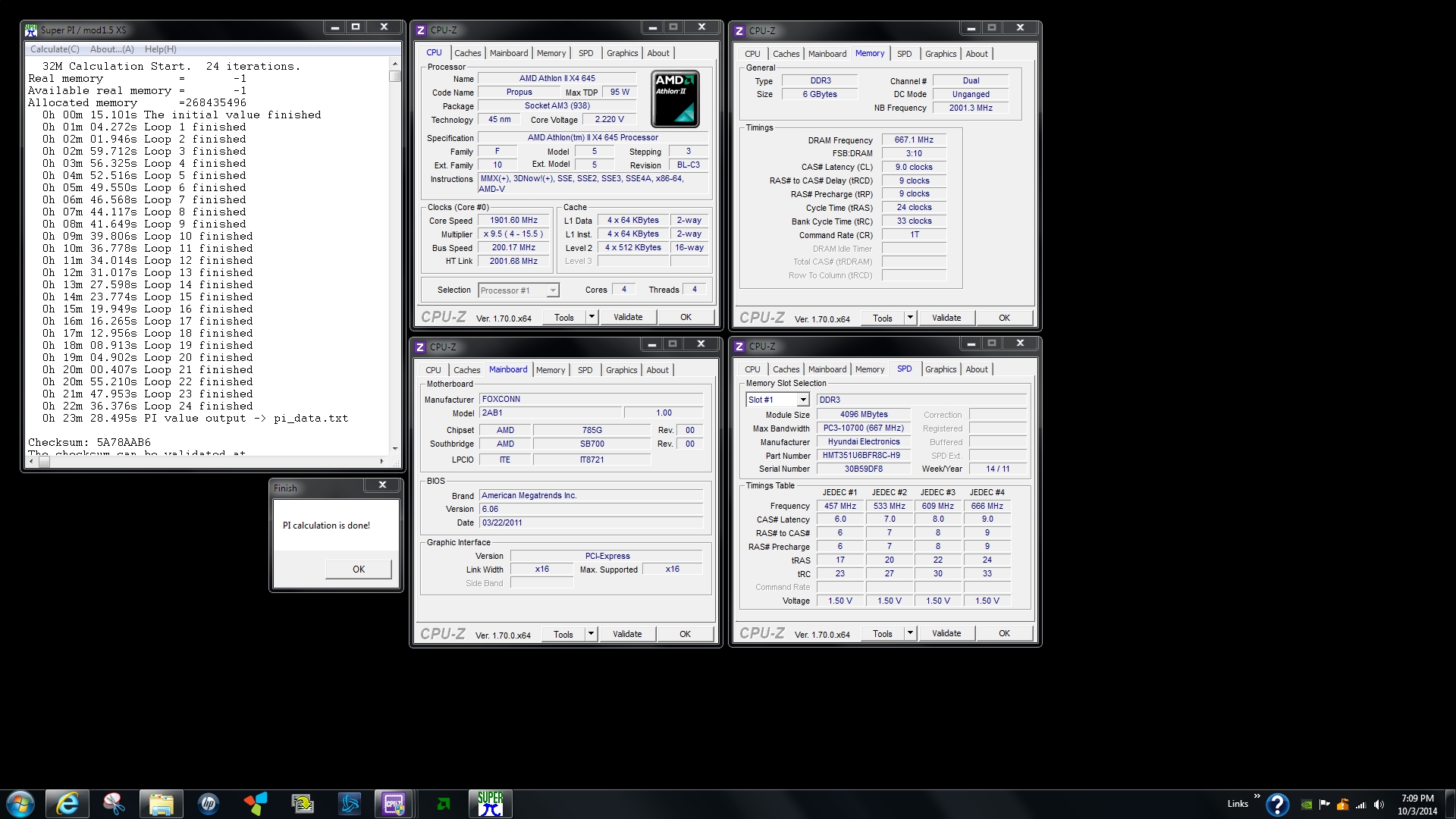Switch to Graphics tab in CPU-Z Memory window
The image size is (1456, 819).
[940, 54]
